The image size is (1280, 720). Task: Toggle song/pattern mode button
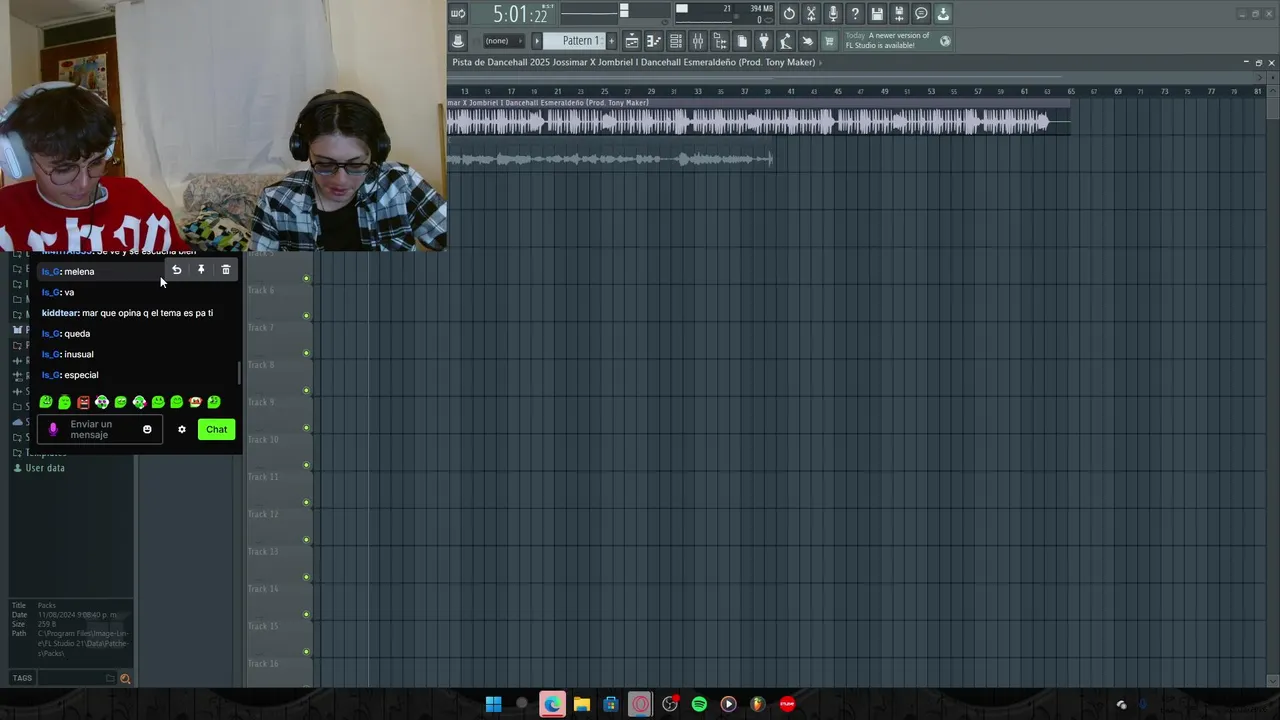[458, 14]
